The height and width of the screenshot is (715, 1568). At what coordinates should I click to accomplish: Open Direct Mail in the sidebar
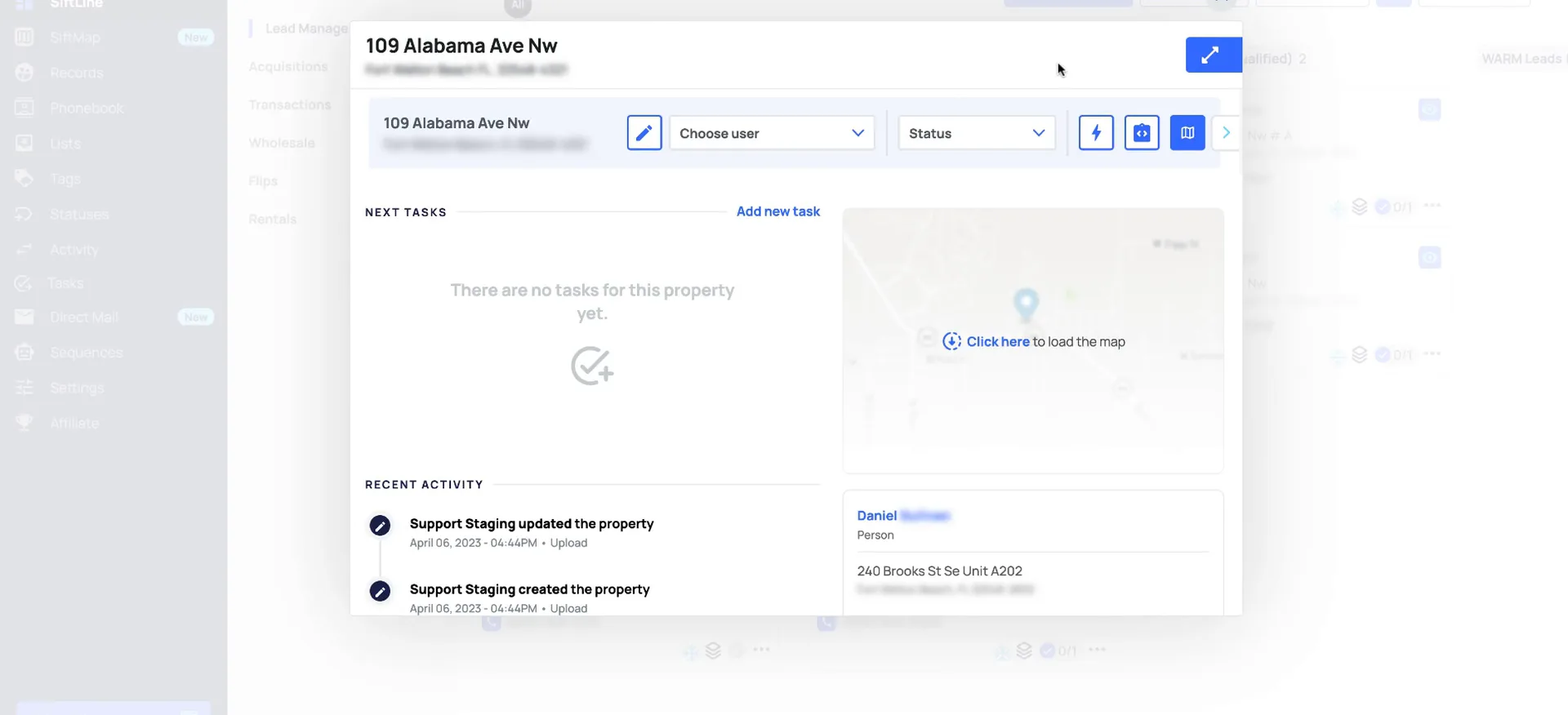[84, 317]
